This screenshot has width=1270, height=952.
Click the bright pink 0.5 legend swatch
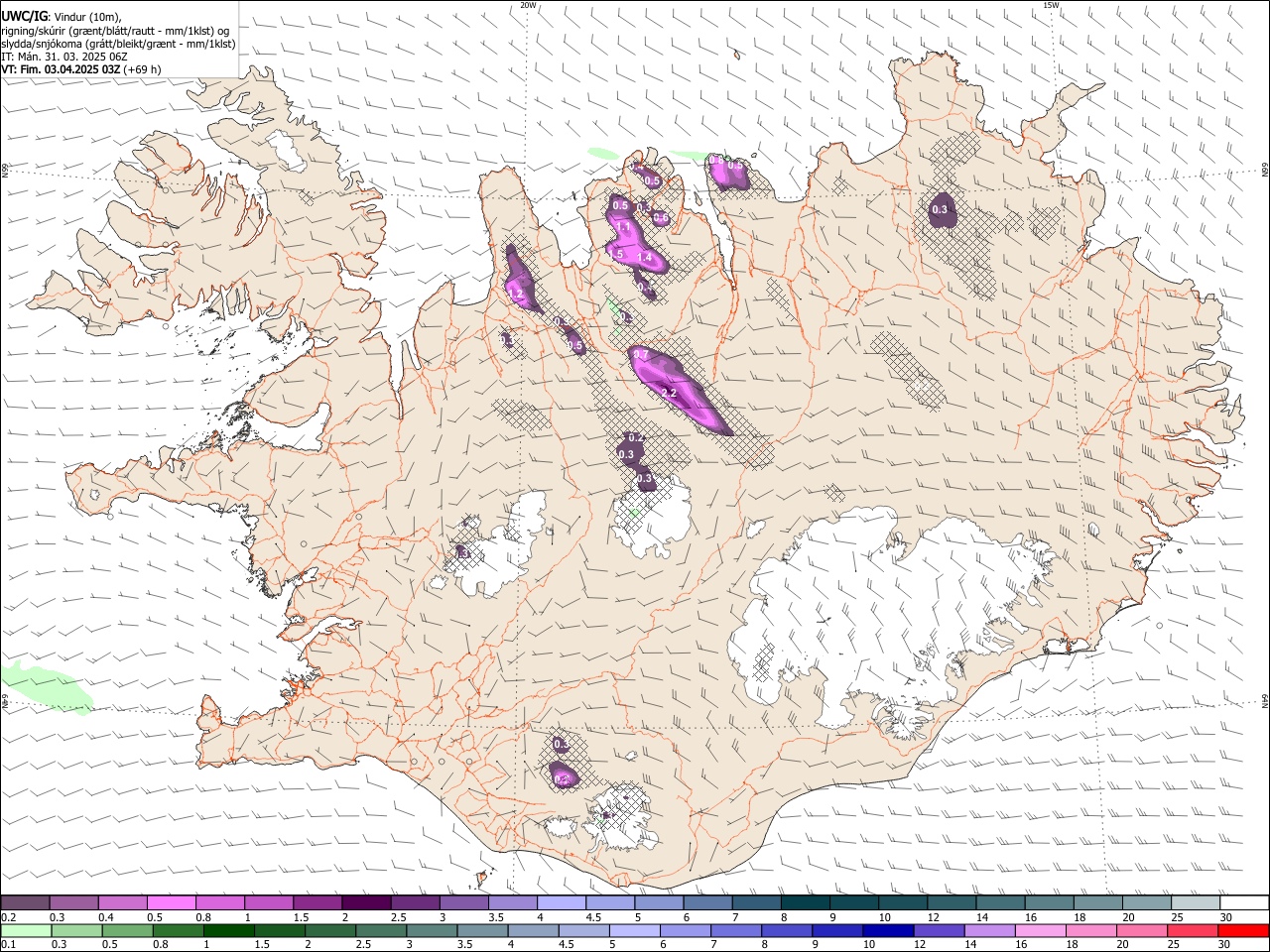point(171,903)
